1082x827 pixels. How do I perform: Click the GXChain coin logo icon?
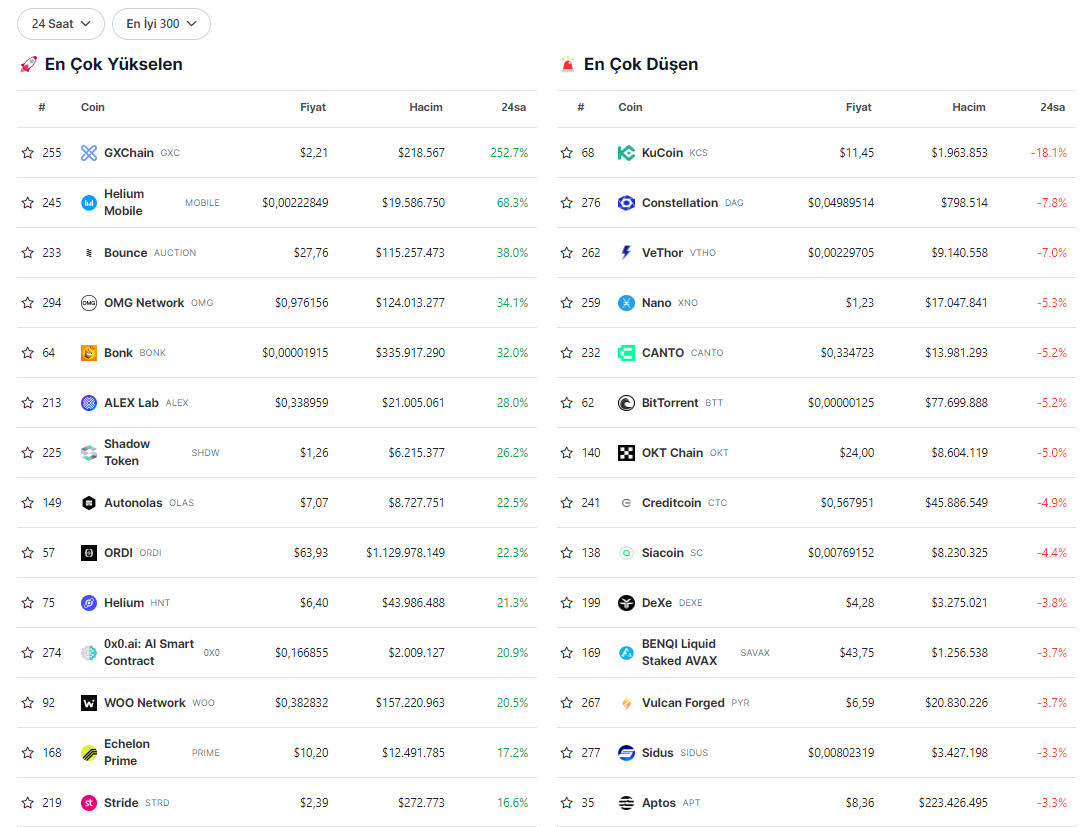tap(89, 153)
